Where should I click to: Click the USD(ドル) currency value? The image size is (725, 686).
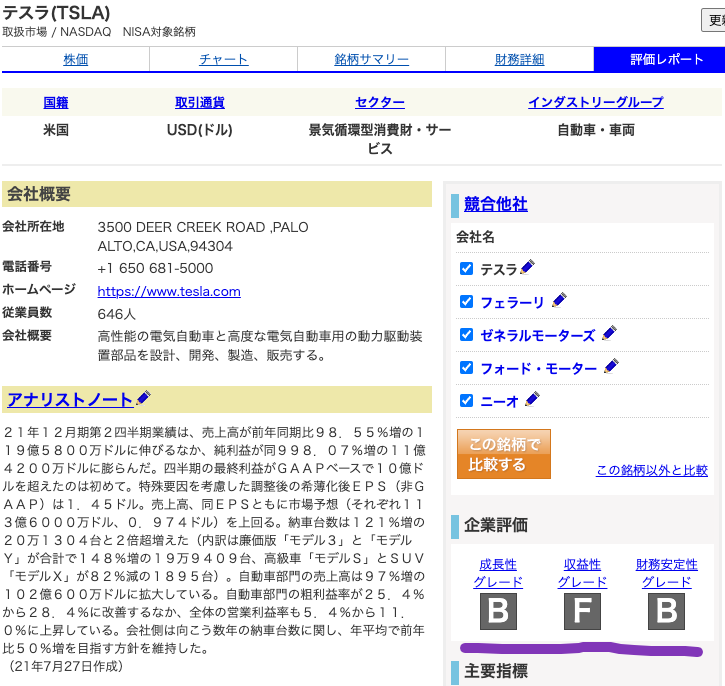click(x=200, y=130)
